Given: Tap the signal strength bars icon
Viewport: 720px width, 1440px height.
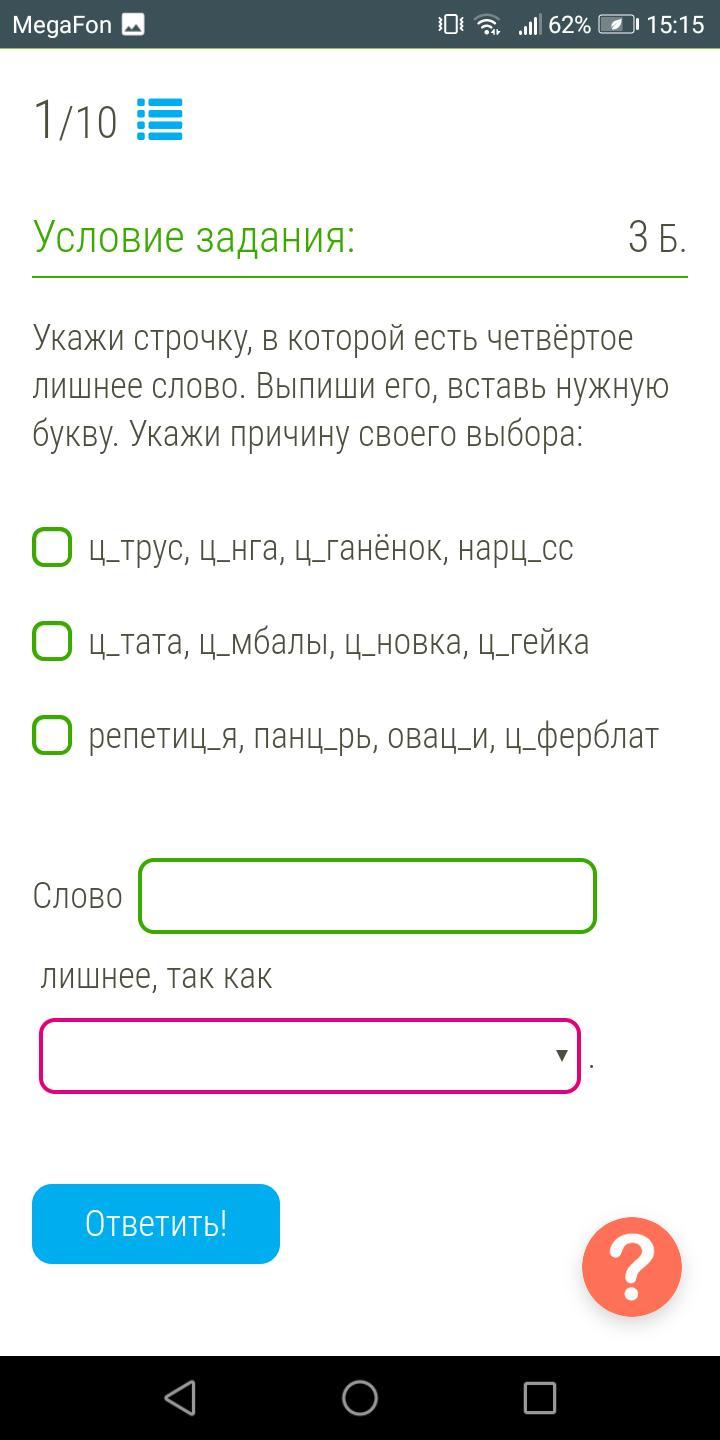Looking at the screenshot, I should [x=529, y=25].
